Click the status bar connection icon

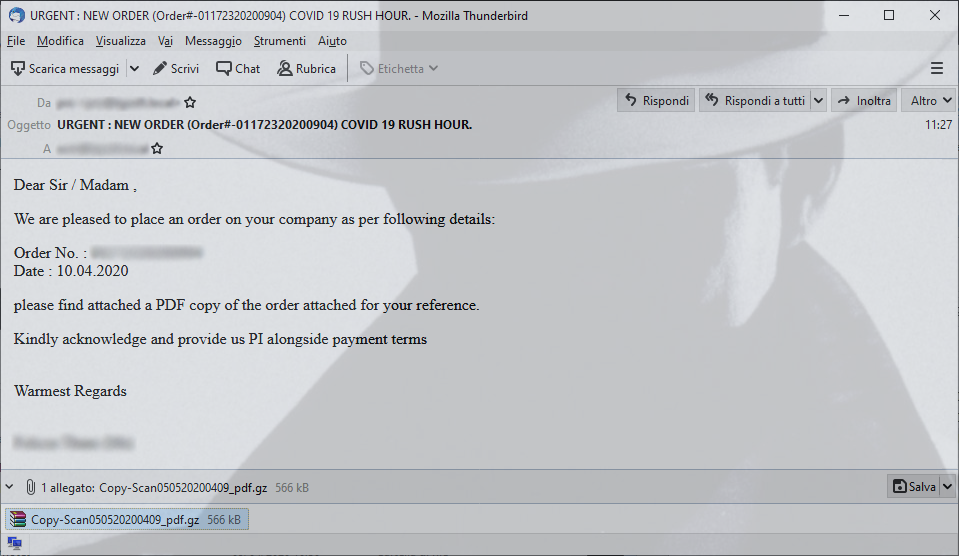coord(15,543)
